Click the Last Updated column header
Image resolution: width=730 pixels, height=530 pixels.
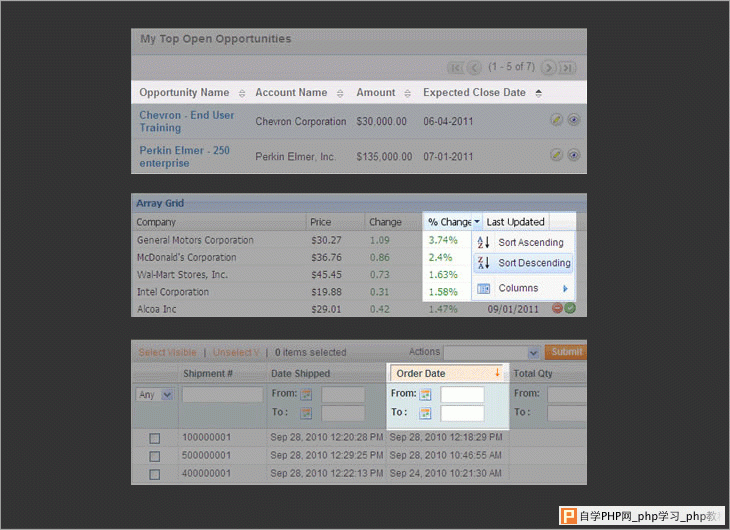[x=515, y=222]
